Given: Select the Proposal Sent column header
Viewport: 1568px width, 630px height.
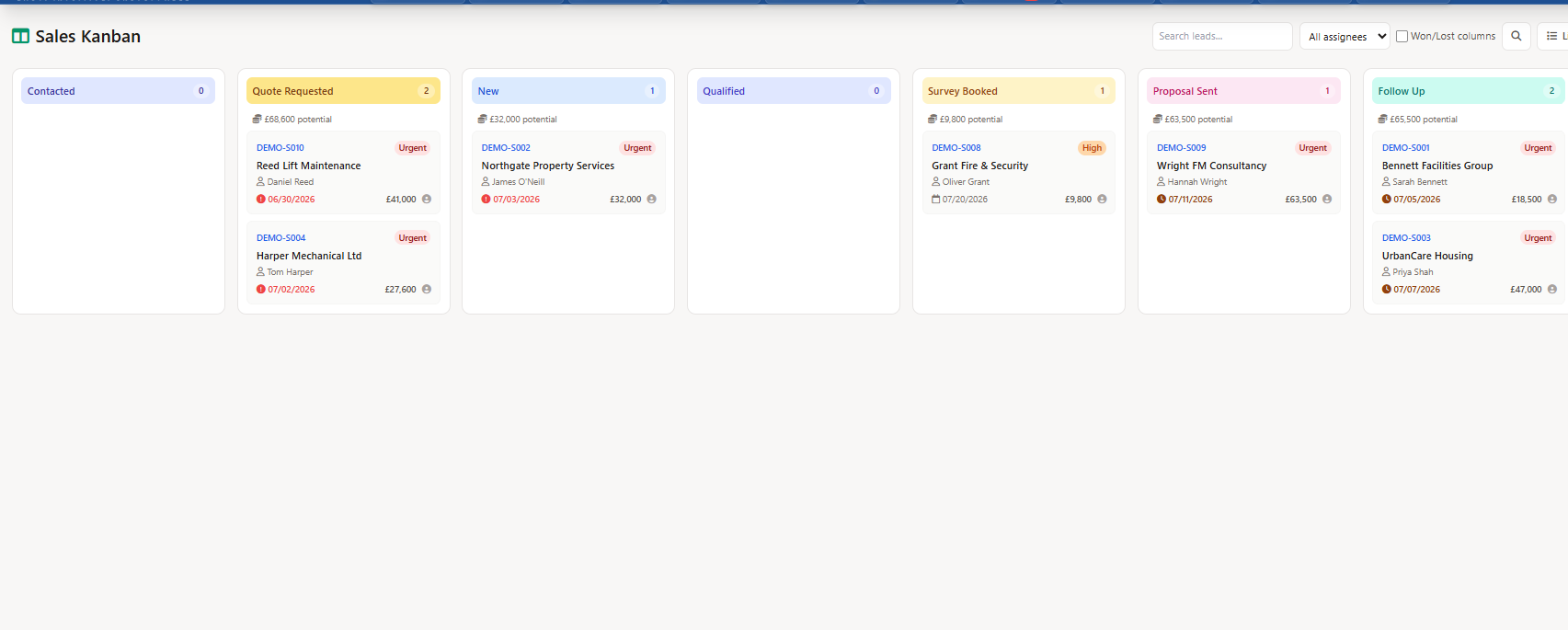Looking at the screenshot, I should [1243, 91].
